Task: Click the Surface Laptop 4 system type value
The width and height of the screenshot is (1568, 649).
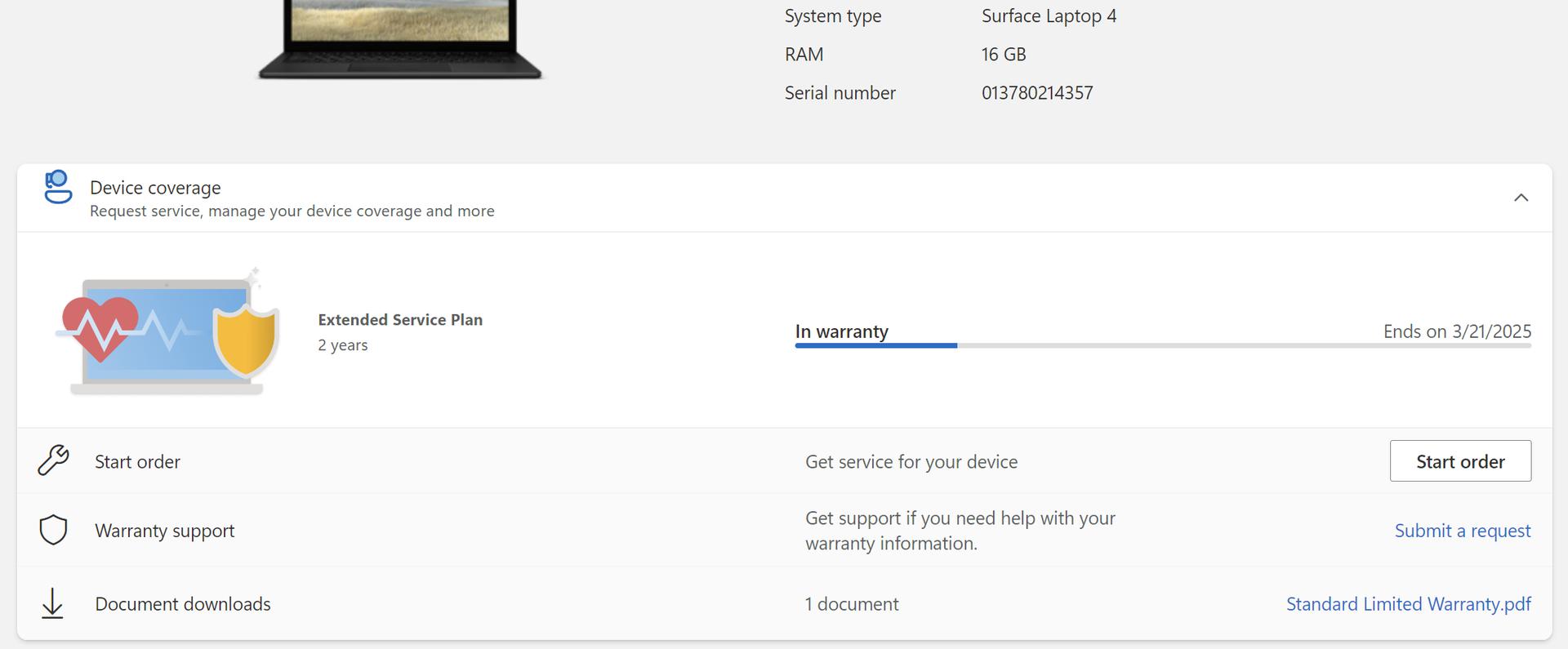Action: point(1048,16)
